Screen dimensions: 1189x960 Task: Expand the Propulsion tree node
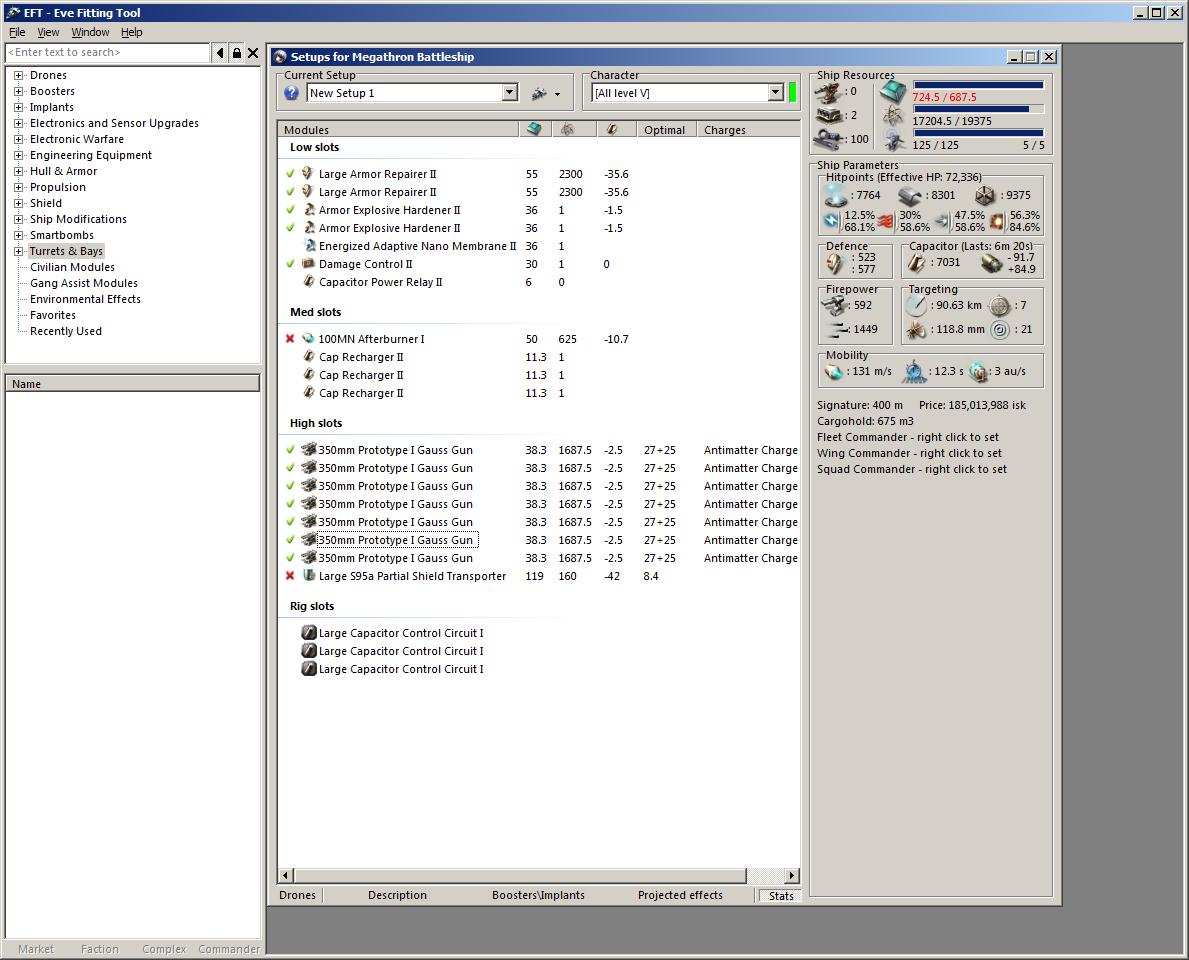[x=18, y=187]
